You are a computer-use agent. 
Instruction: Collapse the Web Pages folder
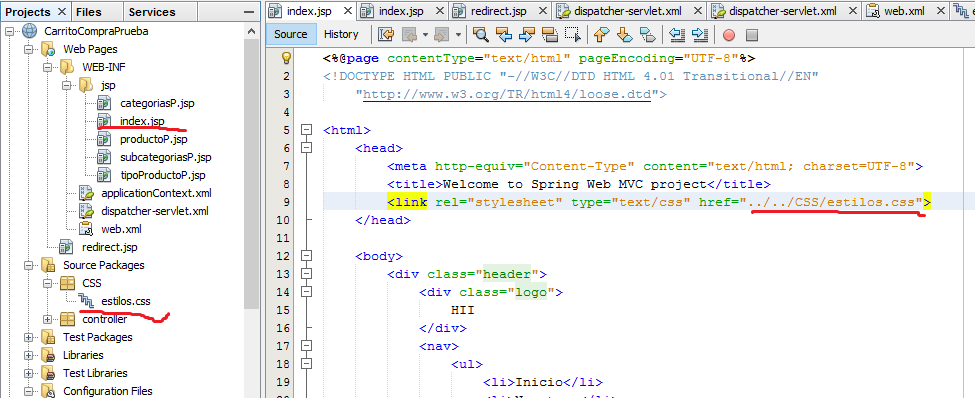coord(28,49)
